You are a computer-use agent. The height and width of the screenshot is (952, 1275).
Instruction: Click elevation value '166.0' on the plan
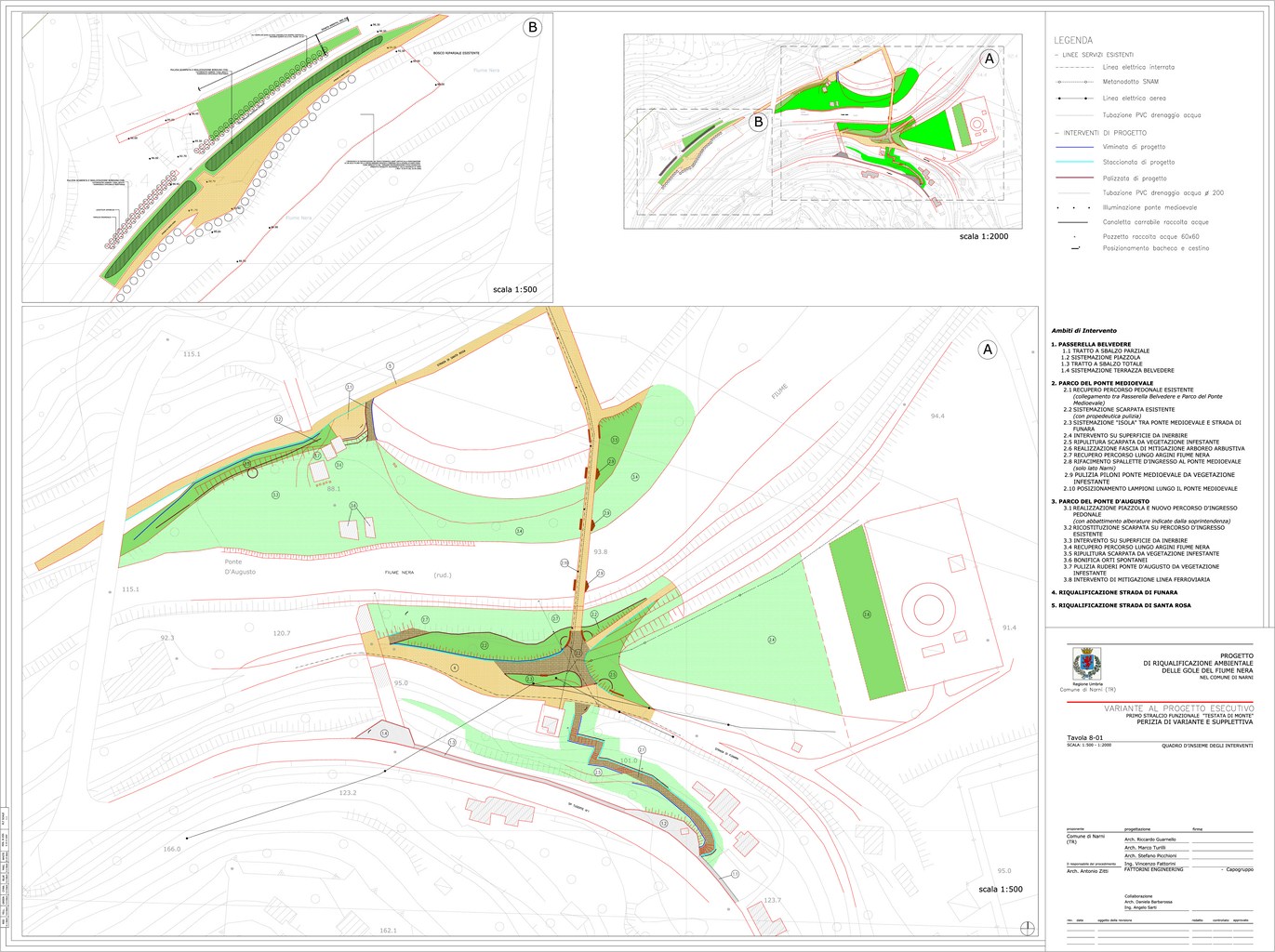172,849
